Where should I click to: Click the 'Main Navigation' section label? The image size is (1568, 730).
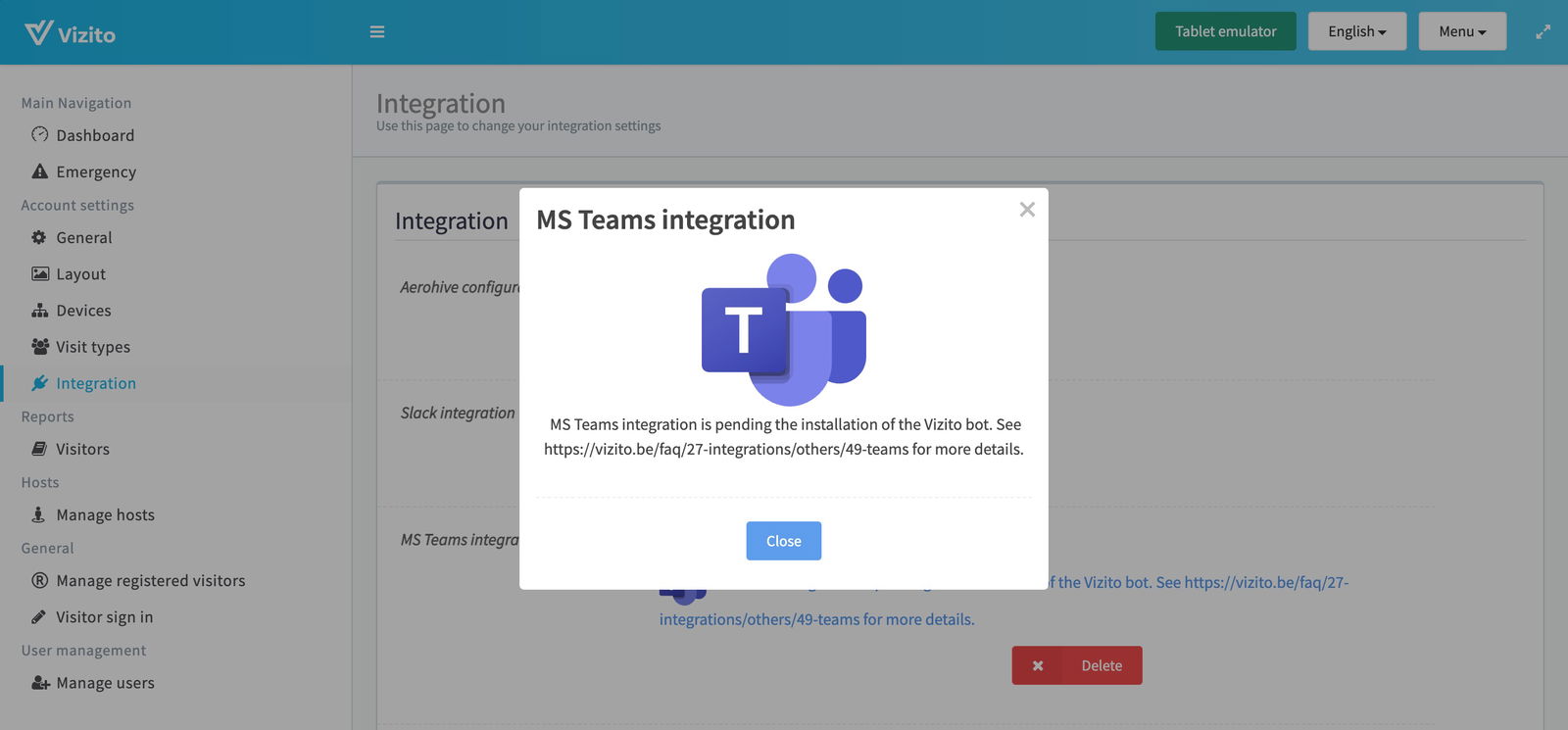pyautogui.click(x=76, y=103)
